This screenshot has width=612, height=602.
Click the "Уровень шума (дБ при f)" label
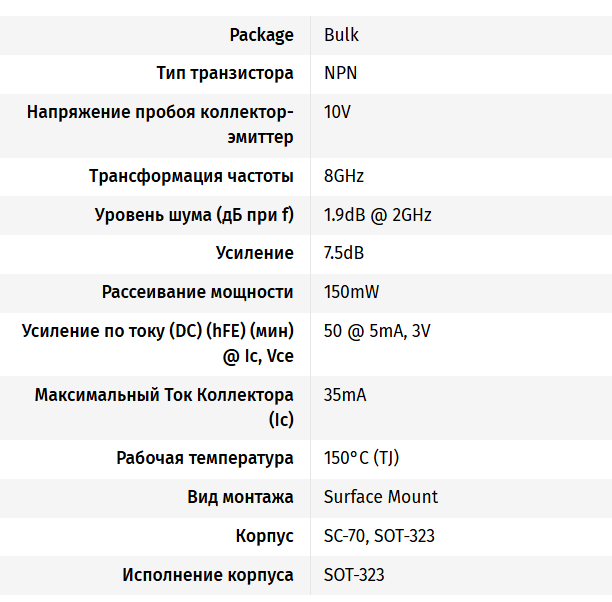pos(194,215)
